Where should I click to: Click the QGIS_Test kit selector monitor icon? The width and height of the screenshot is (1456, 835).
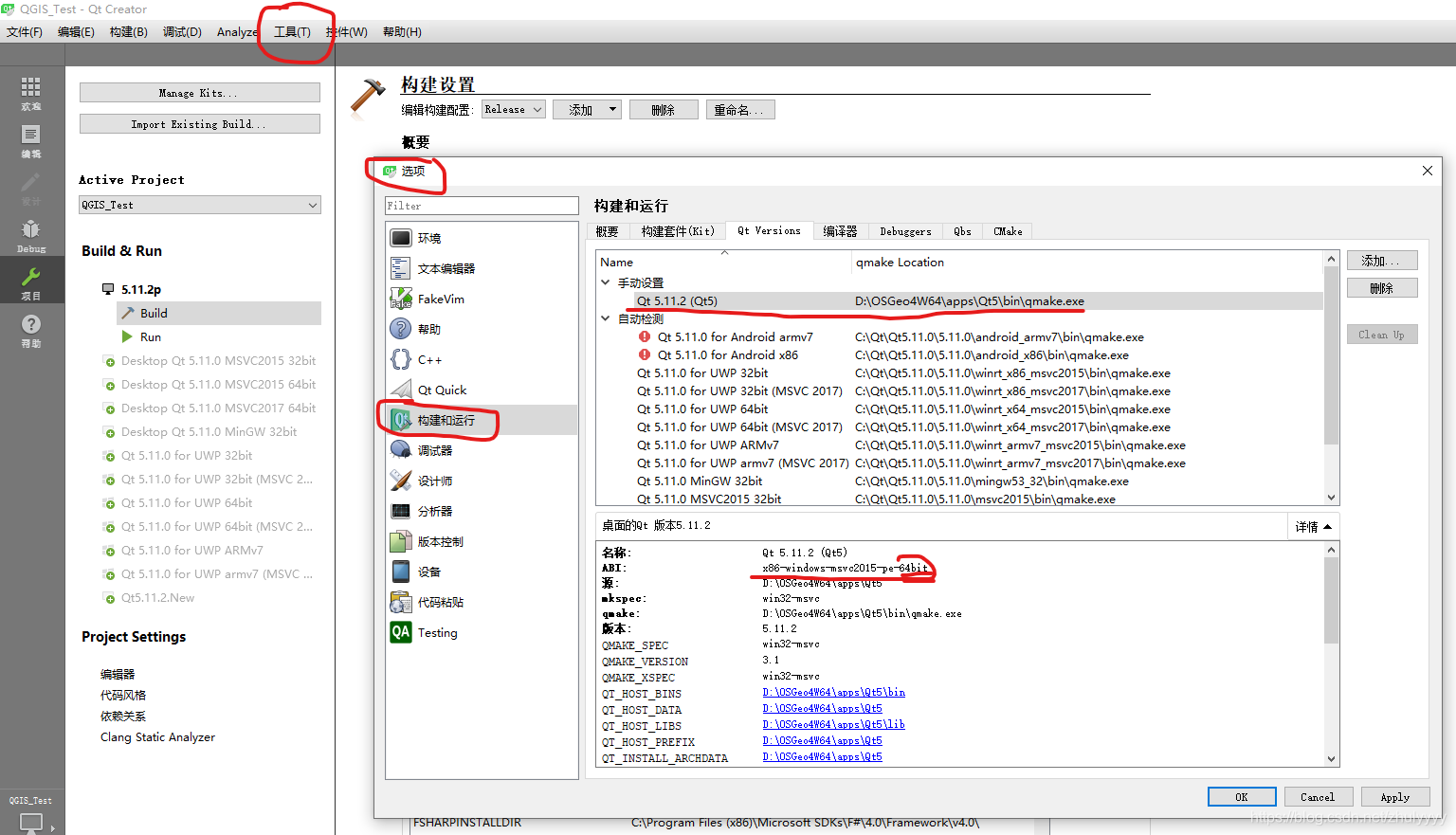click(31, 822)
